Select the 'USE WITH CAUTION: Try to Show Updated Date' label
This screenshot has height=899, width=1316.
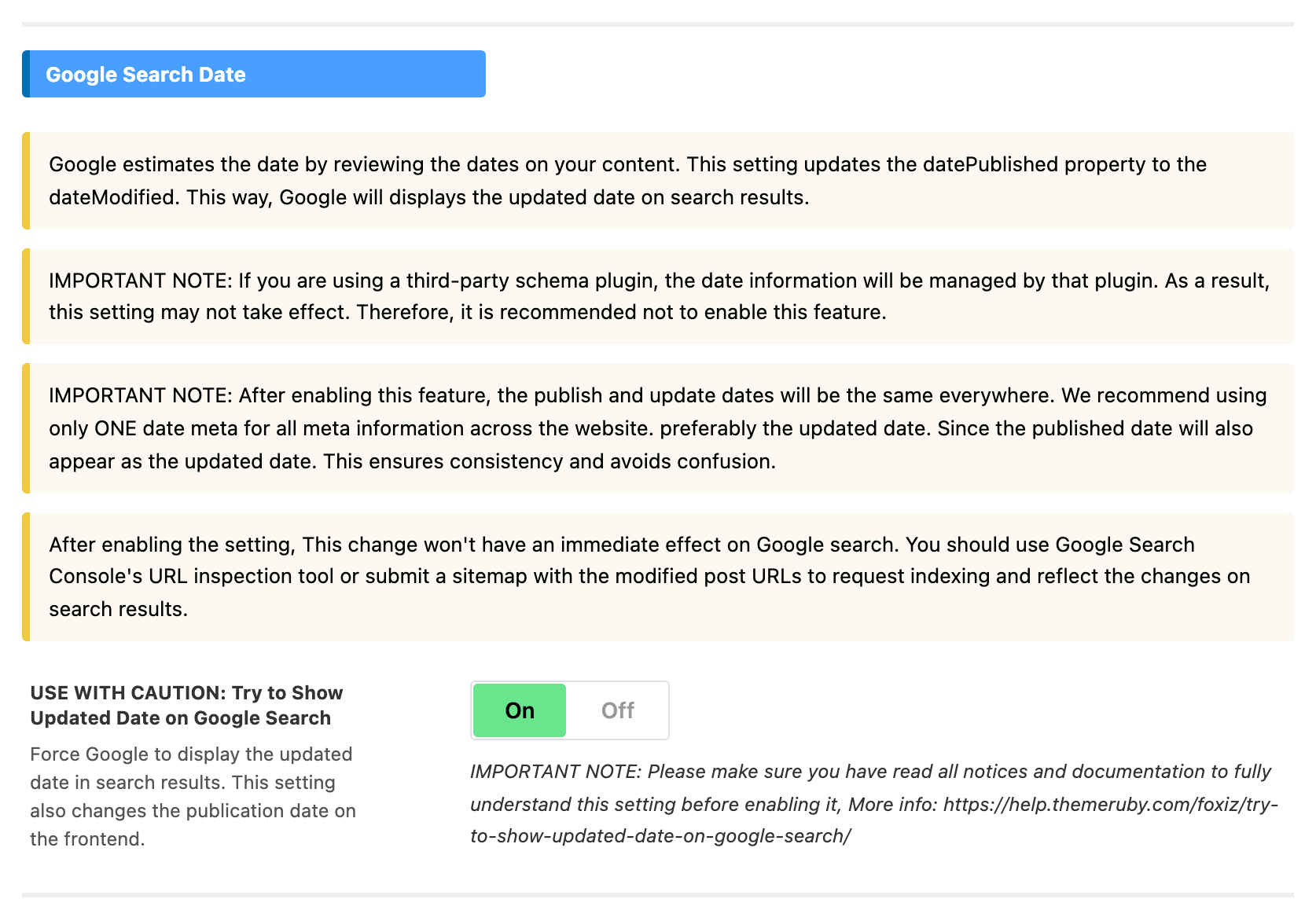pos(187,705)
